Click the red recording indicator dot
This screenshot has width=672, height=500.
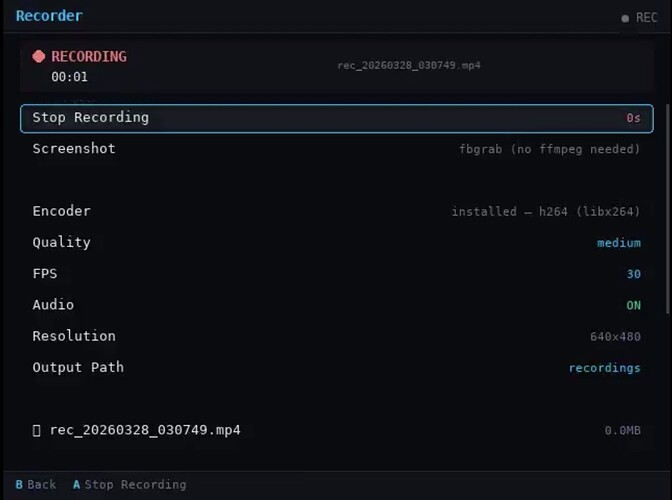tap(39, 57)
